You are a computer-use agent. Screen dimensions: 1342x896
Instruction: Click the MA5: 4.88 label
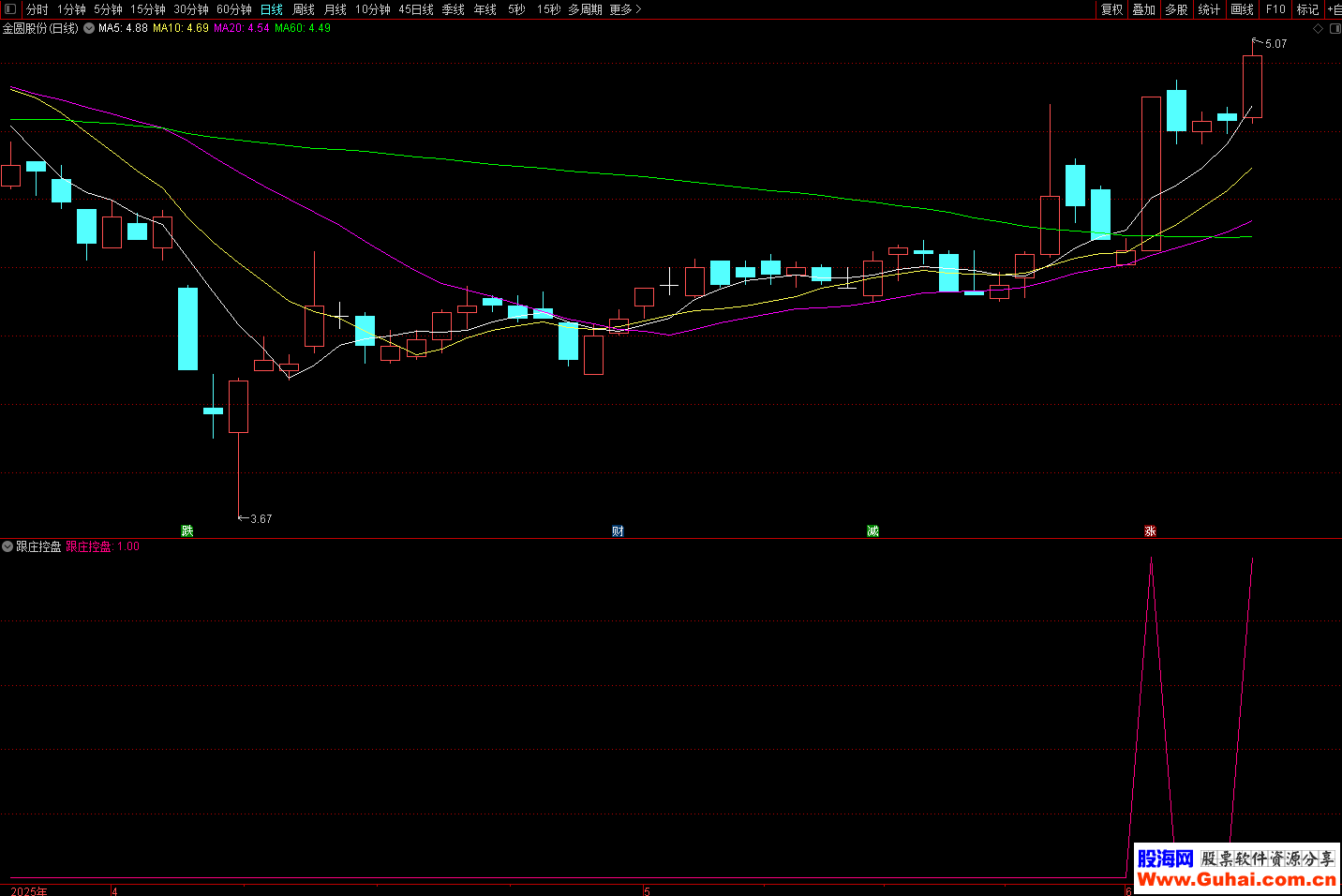tap(123, 28)
